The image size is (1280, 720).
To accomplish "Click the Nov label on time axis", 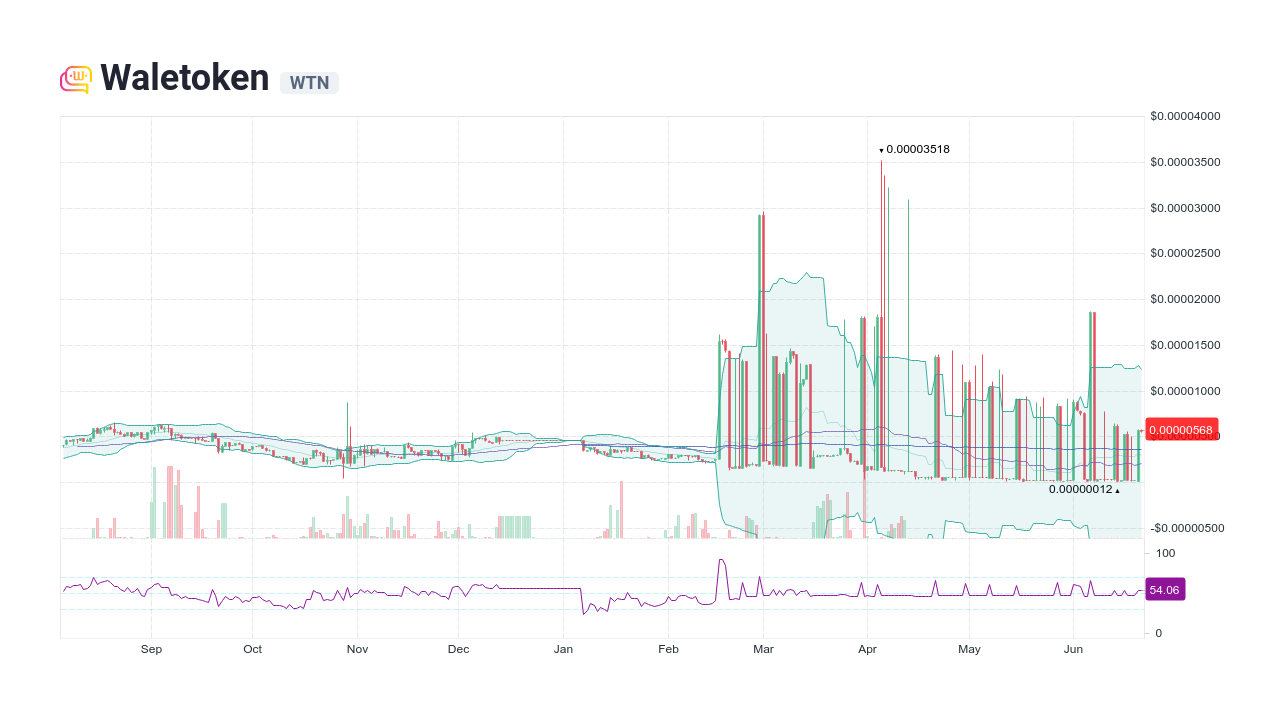I will coord(357,649).
